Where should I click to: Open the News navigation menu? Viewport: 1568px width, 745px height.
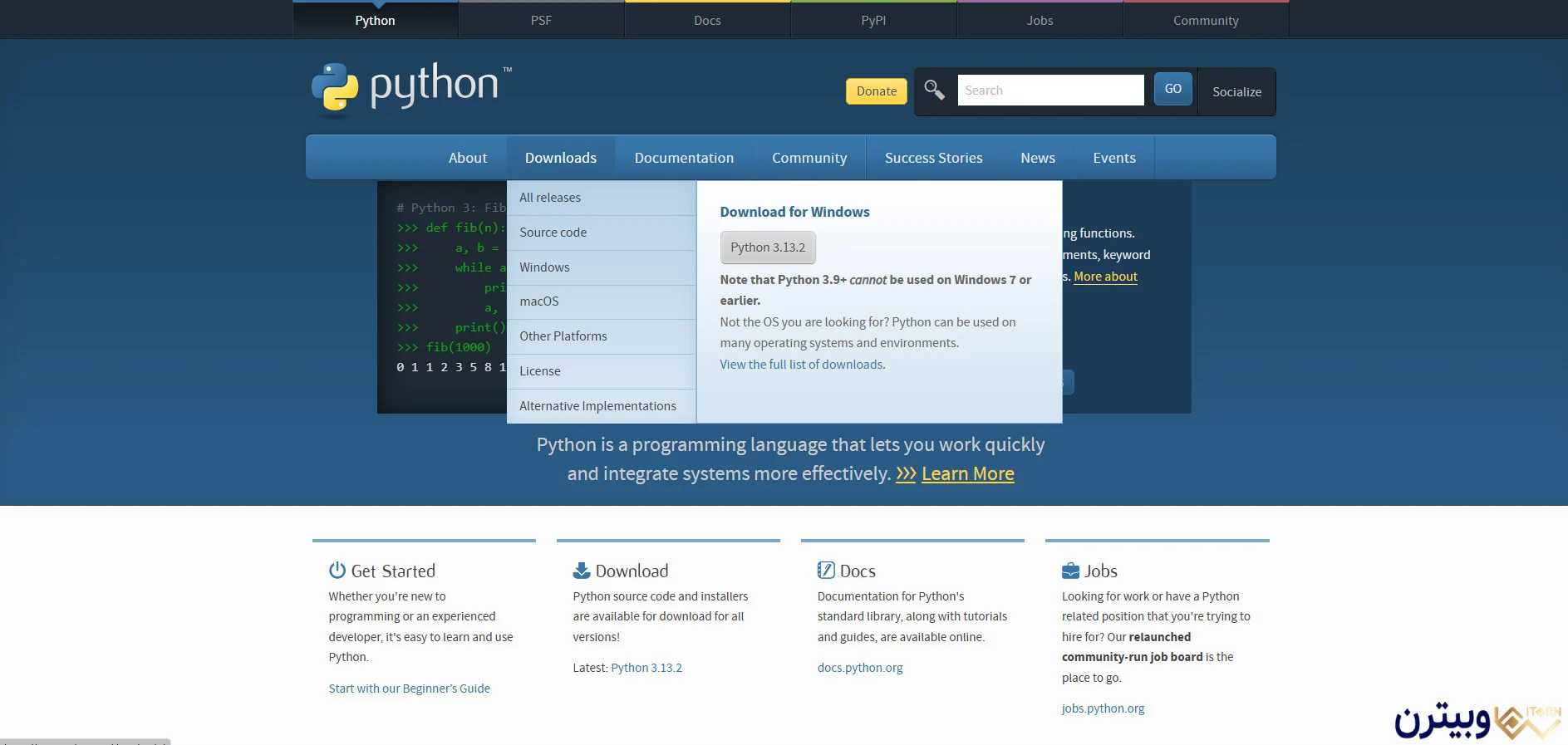(1038, 158)
